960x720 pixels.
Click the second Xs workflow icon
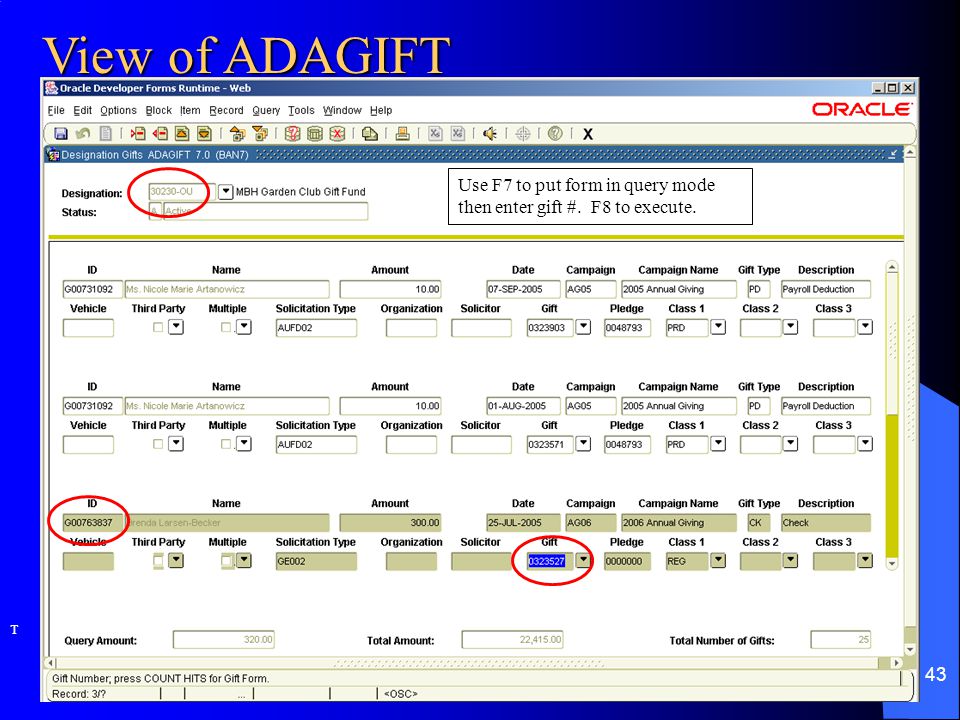click(458, 133)
